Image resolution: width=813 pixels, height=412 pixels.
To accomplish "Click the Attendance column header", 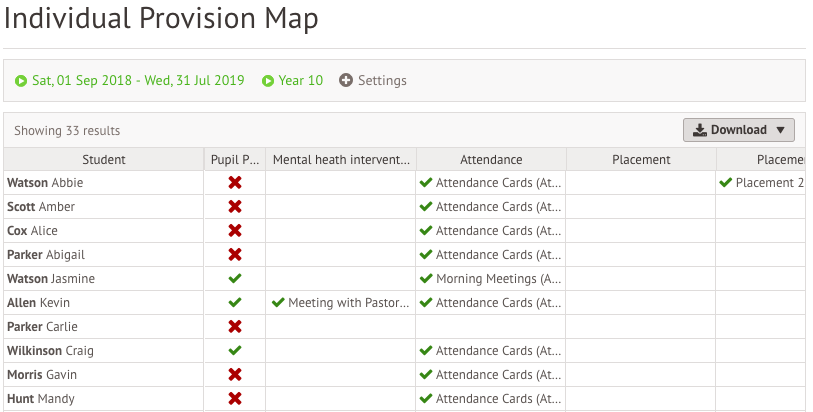I will [491, 160].
